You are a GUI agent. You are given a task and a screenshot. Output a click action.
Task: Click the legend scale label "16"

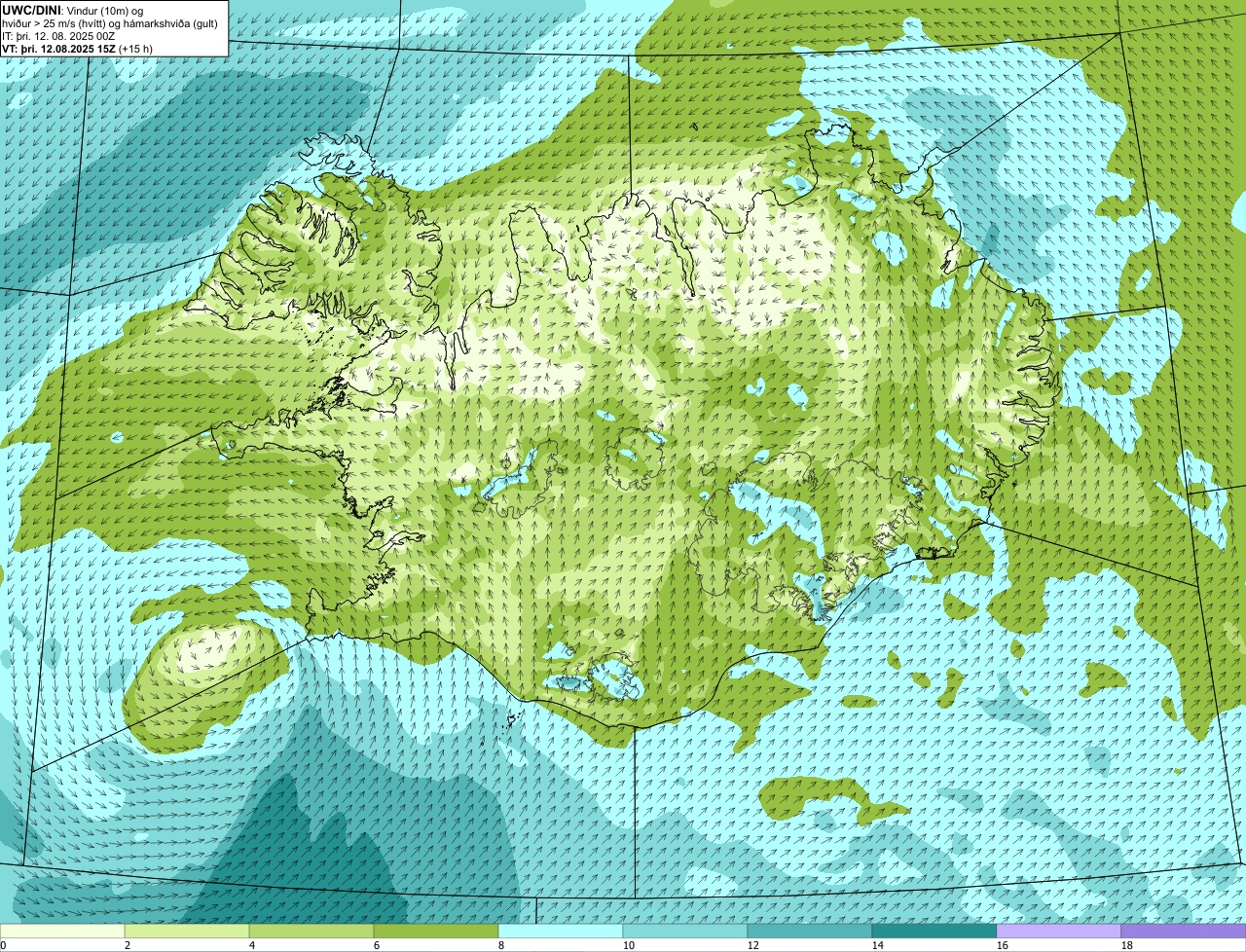pyautogui.click(x=1003, y=945)
